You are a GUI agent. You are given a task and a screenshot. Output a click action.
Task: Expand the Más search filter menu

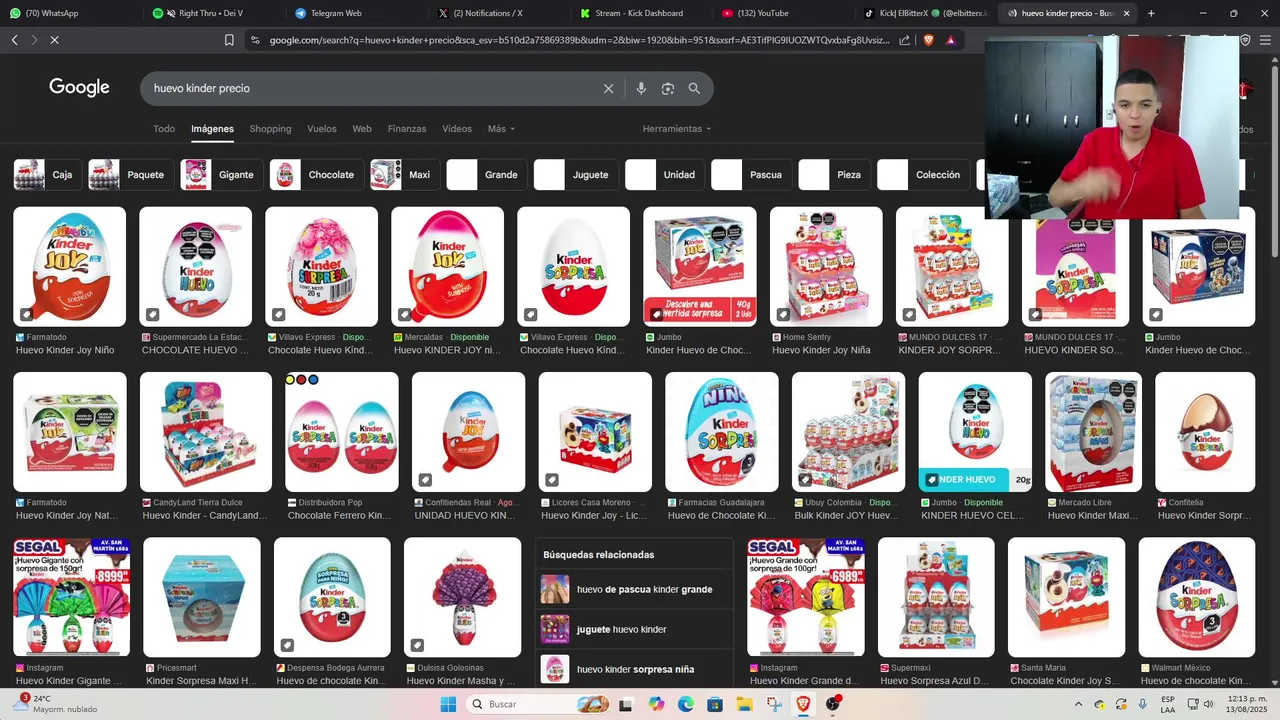(x=501, y=129)
